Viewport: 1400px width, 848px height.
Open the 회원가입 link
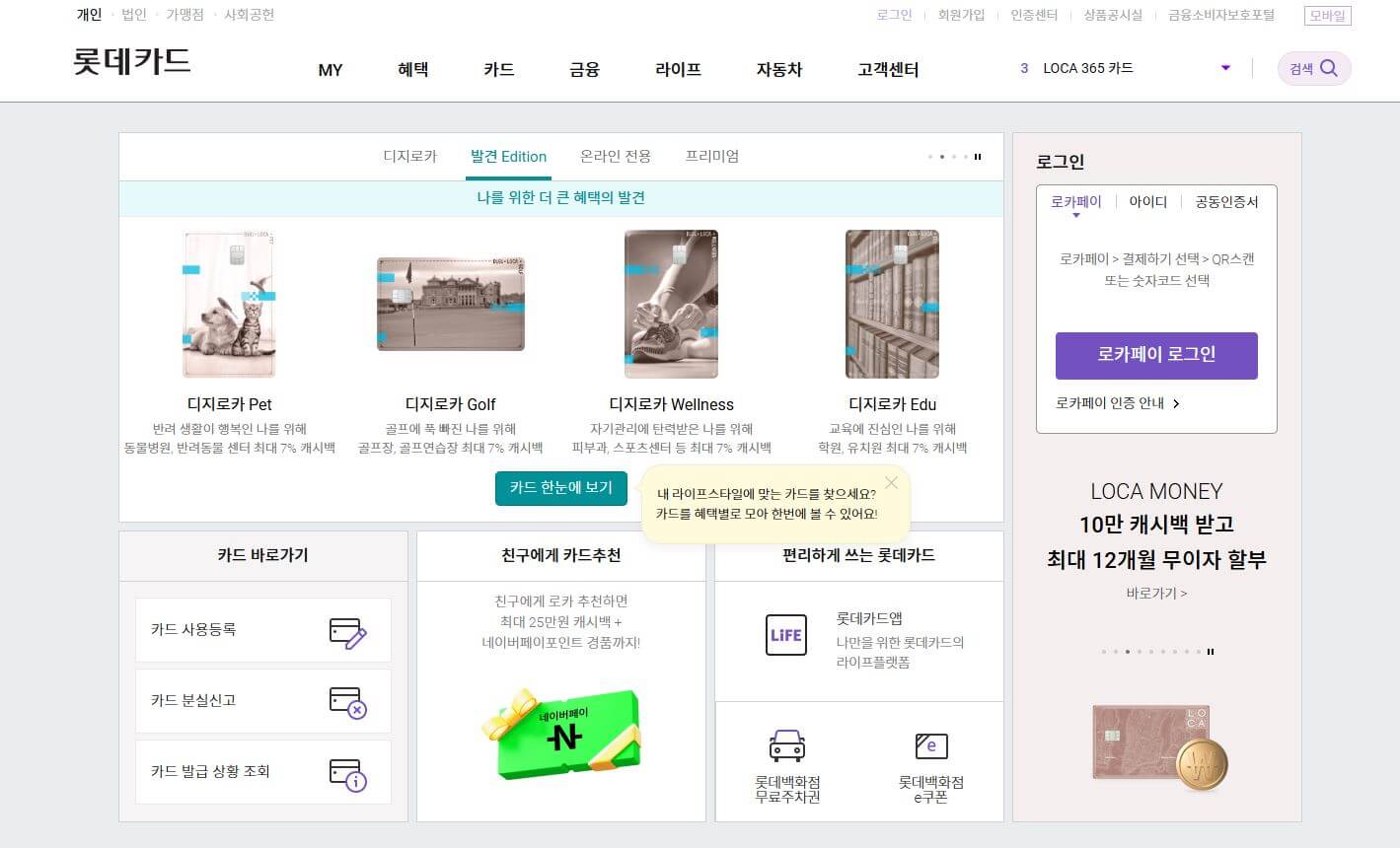tap(961, 15)
